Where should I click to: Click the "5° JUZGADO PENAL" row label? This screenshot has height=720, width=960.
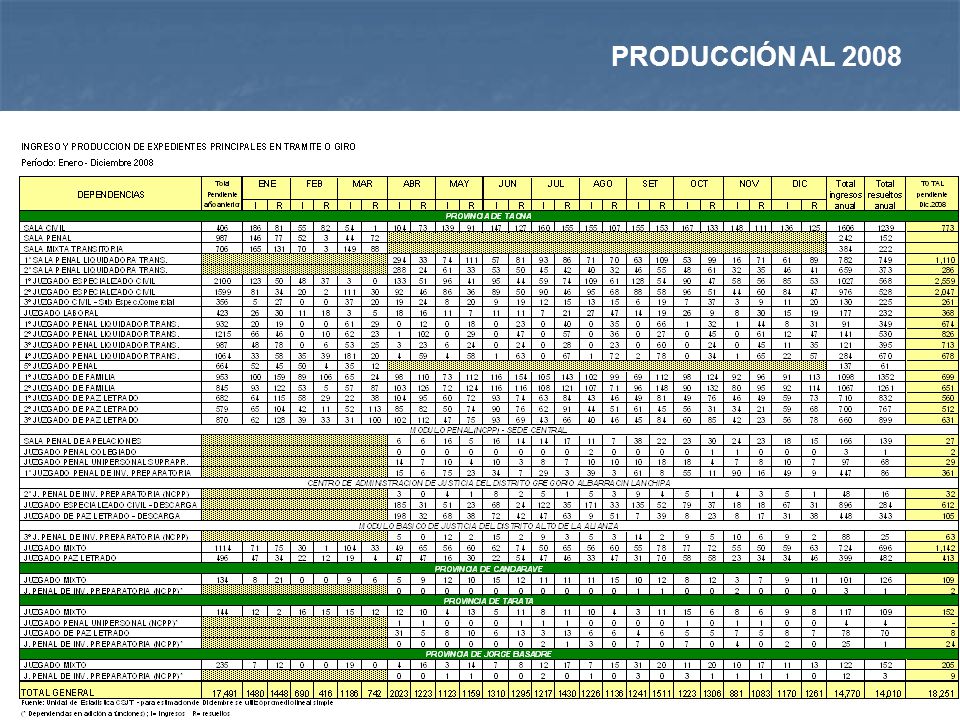61,366
